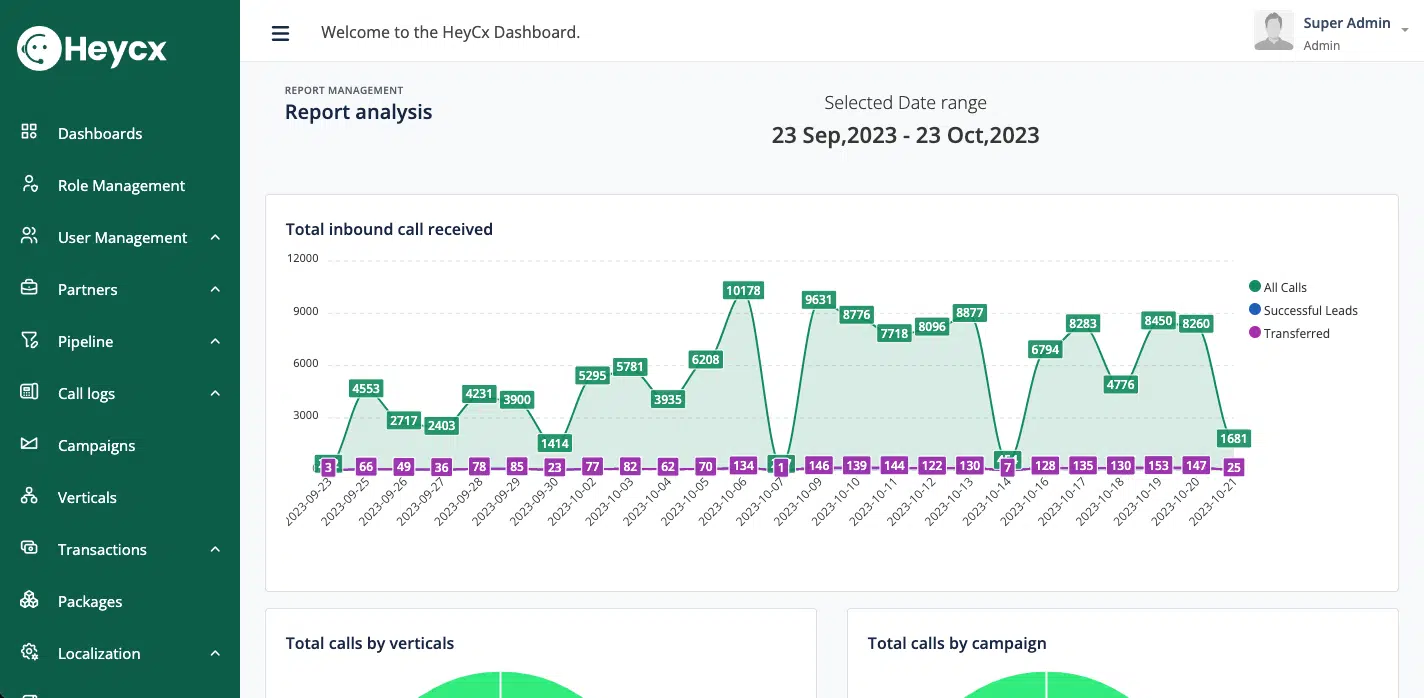The height and width of the screenshot is (698, 1424).
Task: Open the Campaigns menu item
Action: coord(96,445)
